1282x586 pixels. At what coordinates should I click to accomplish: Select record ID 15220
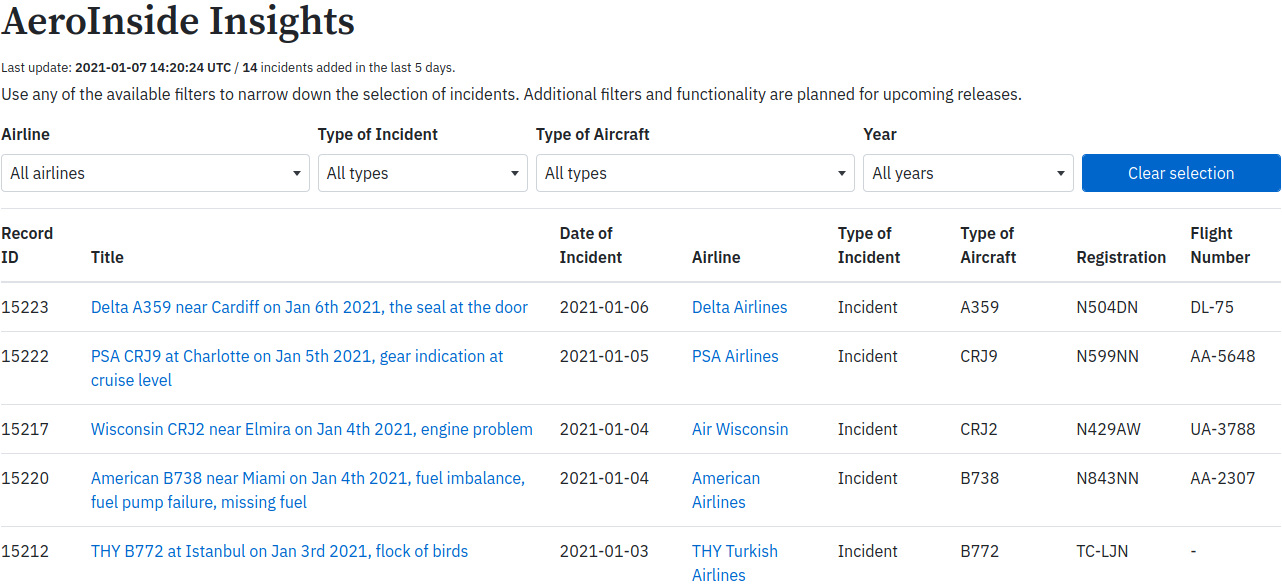coord(25,478)
